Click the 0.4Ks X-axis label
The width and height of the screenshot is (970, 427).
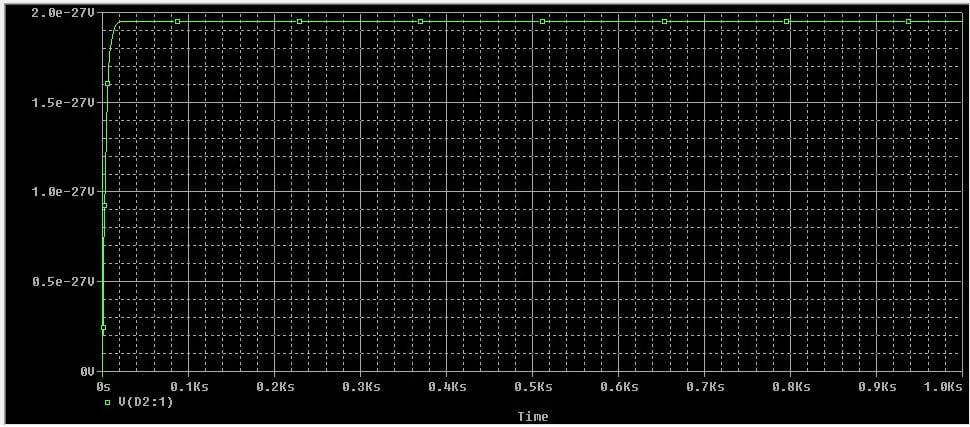446,386
